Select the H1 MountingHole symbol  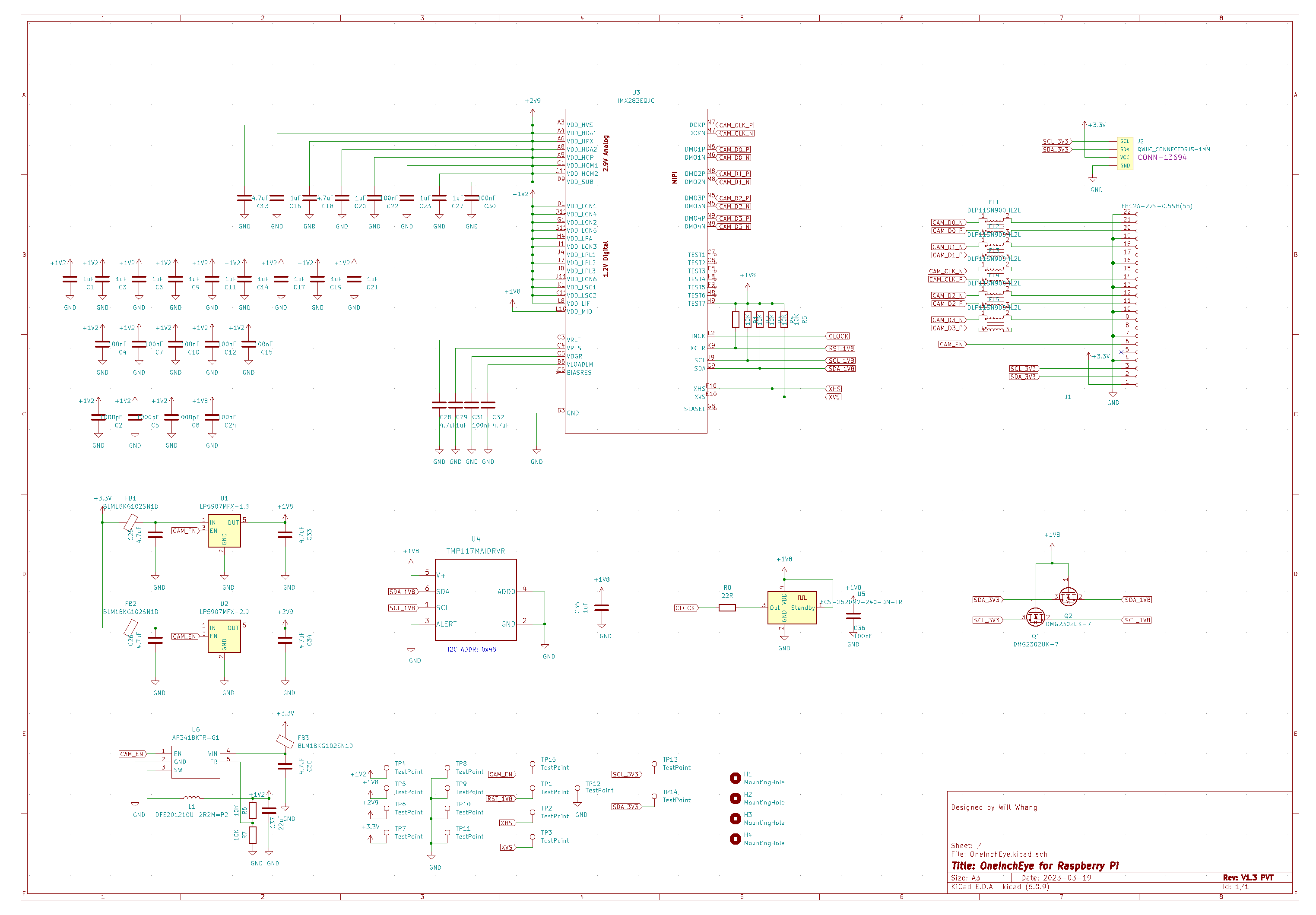[735, 778]
